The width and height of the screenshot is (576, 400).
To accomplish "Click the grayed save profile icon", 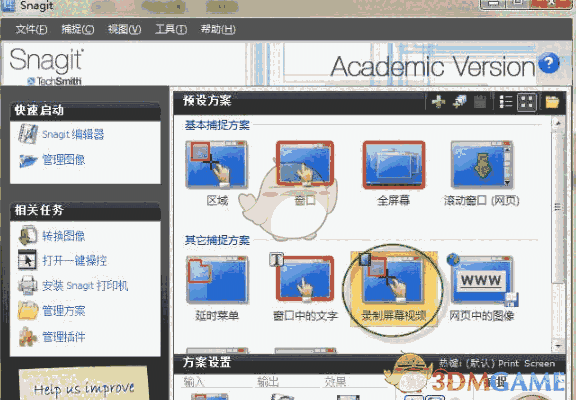I will [x=480, y=102].
